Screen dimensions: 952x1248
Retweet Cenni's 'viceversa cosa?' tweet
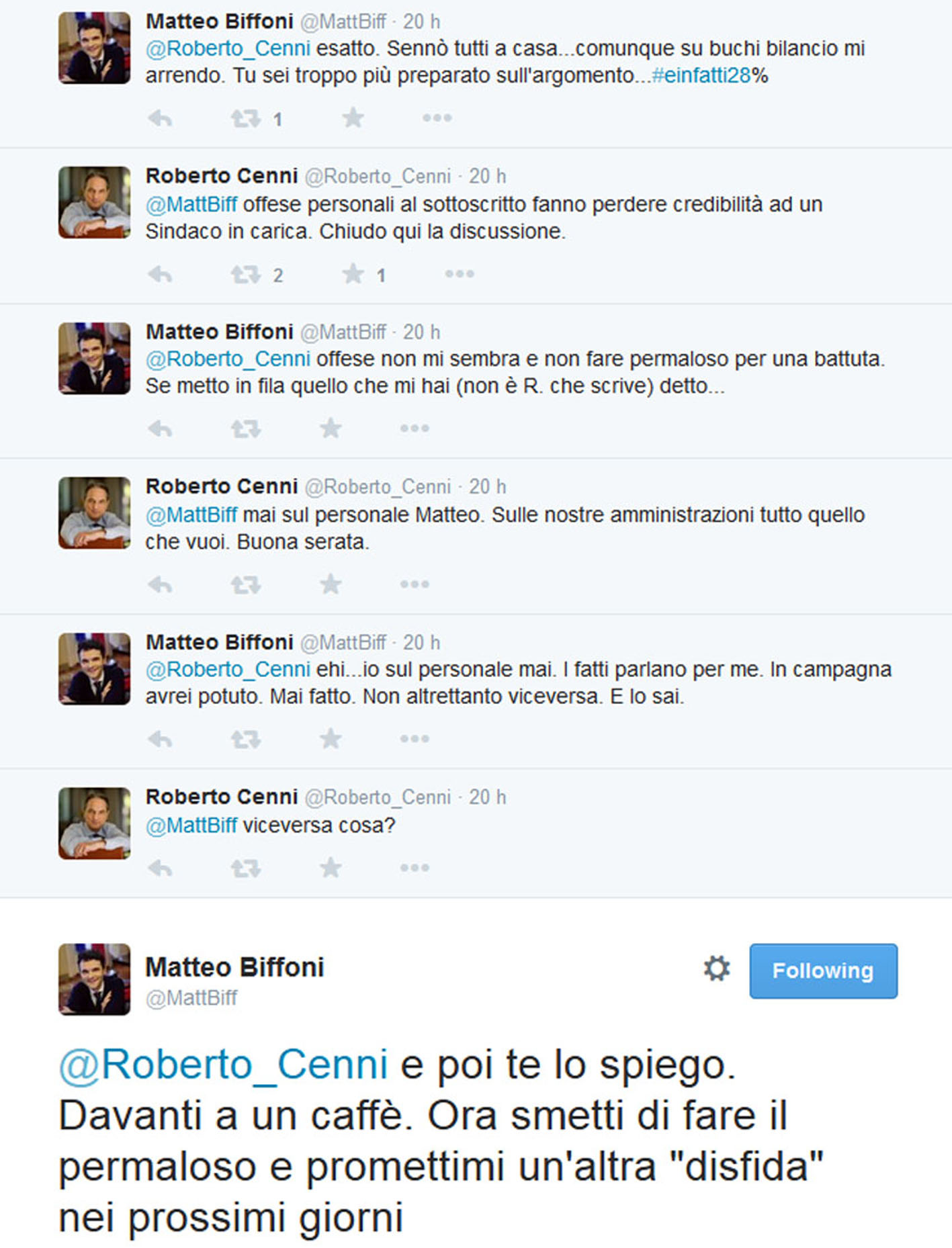[245, 868]
